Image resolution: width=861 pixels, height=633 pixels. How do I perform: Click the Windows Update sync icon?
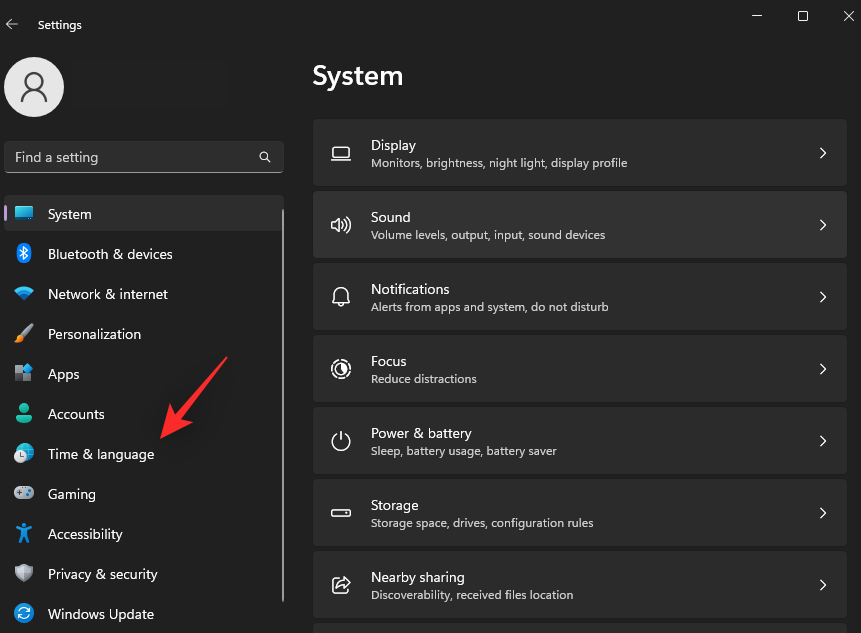point(24,613)
